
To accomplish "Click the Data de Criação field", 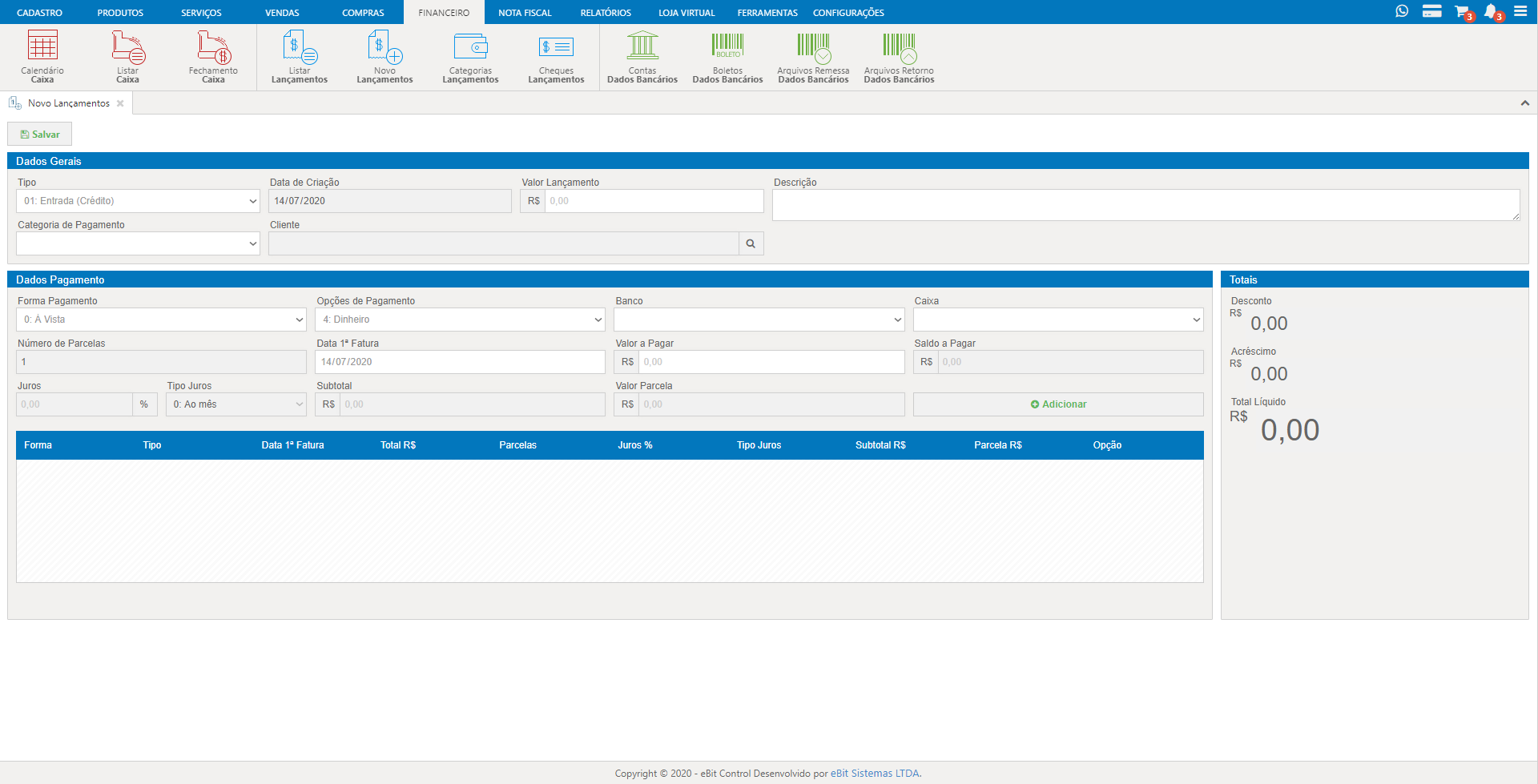I will click(390, 201).
